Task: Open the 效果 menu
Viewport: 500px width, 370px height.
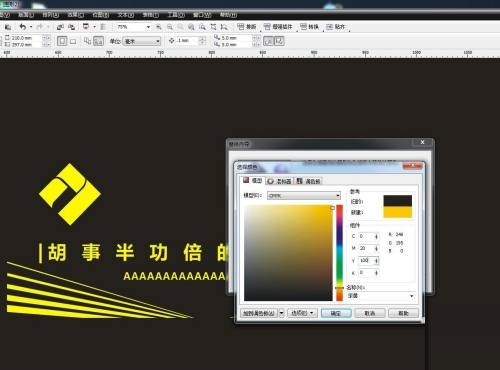Action: (x=75, y=15)
